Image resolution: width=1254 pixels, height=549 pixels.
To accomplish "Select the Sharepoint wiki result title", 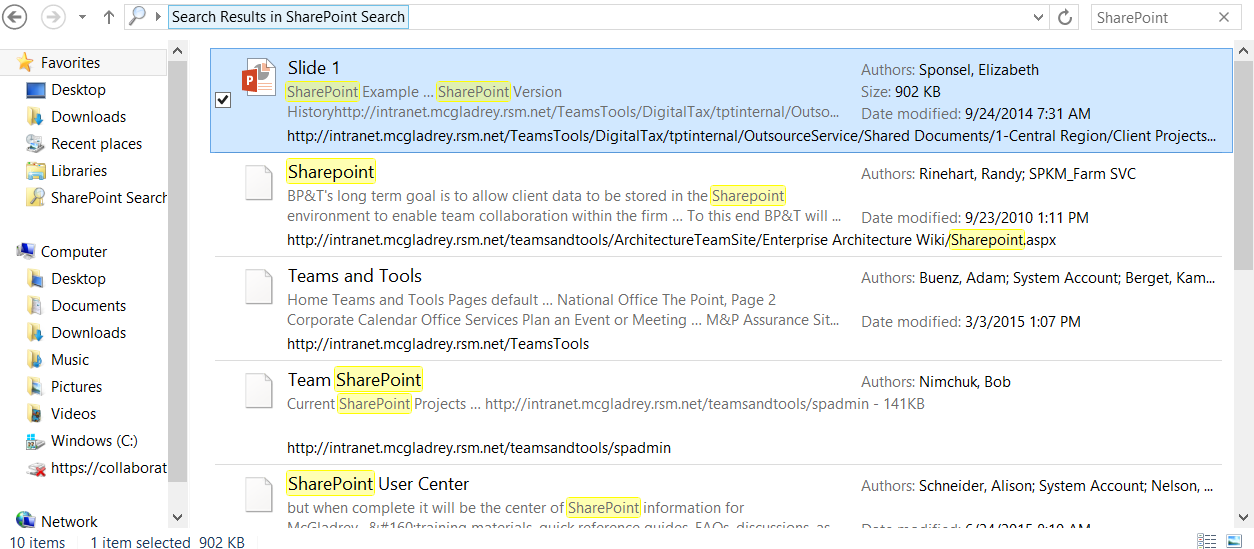I will pos(331,172).
